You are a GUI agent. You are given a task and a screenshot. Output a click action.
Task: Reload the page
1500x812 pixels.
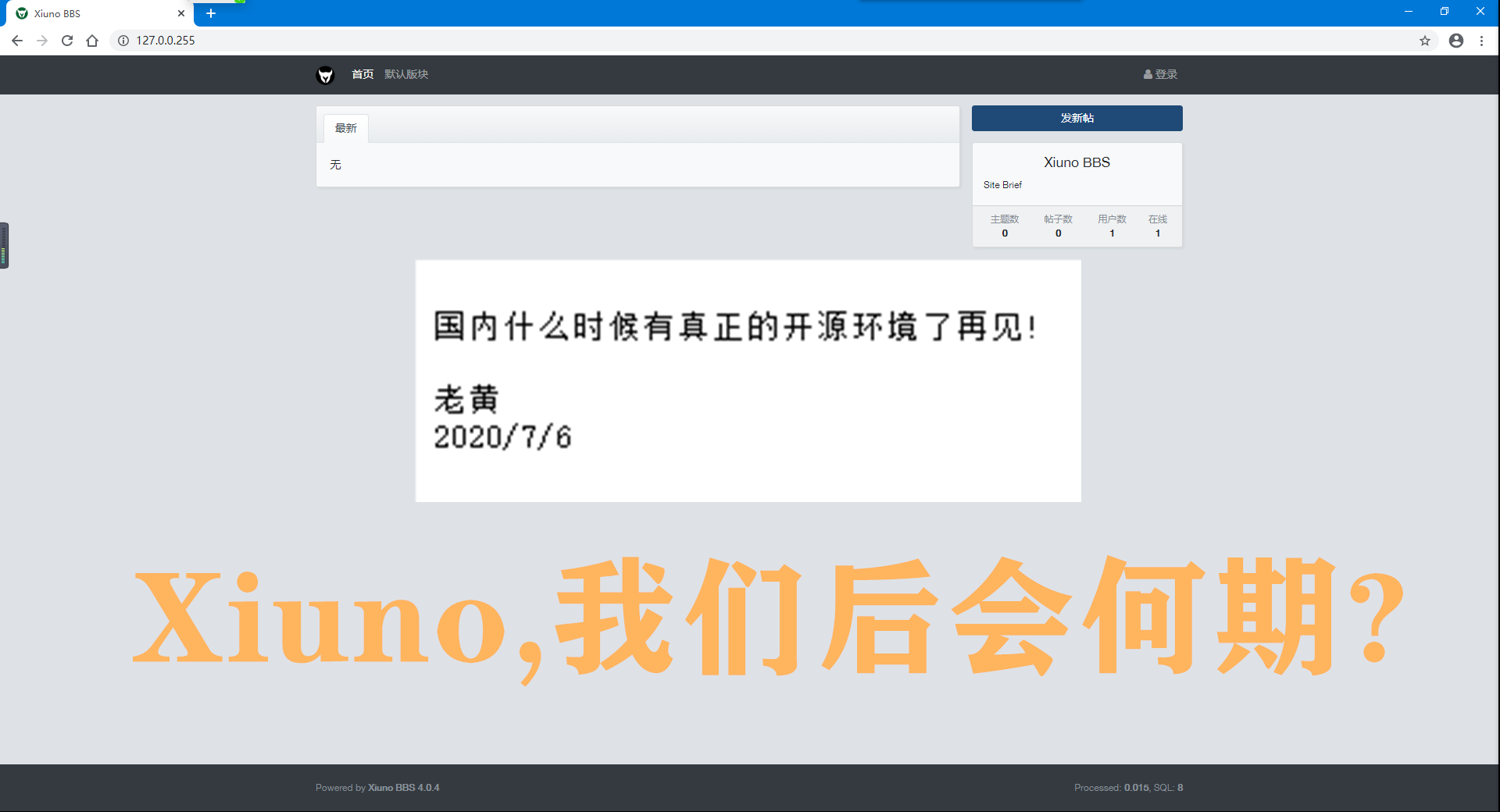67,41
